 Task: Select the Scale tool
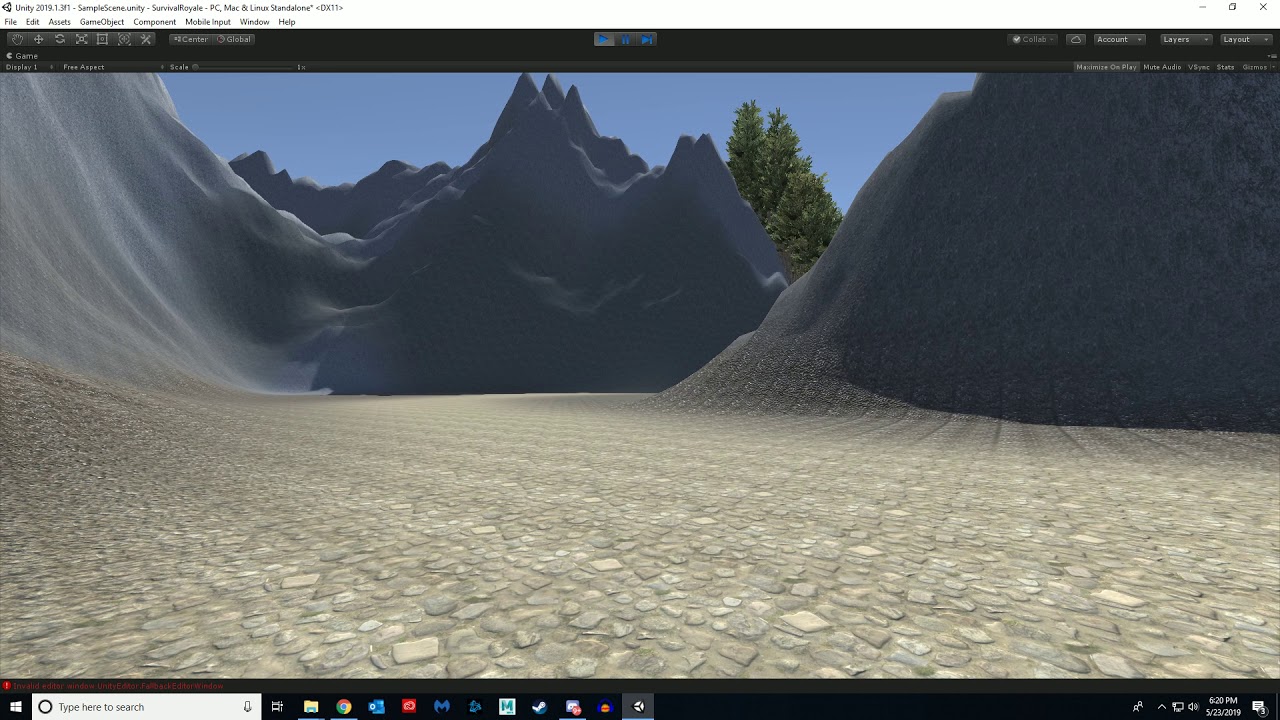click(x=82, y=39)
